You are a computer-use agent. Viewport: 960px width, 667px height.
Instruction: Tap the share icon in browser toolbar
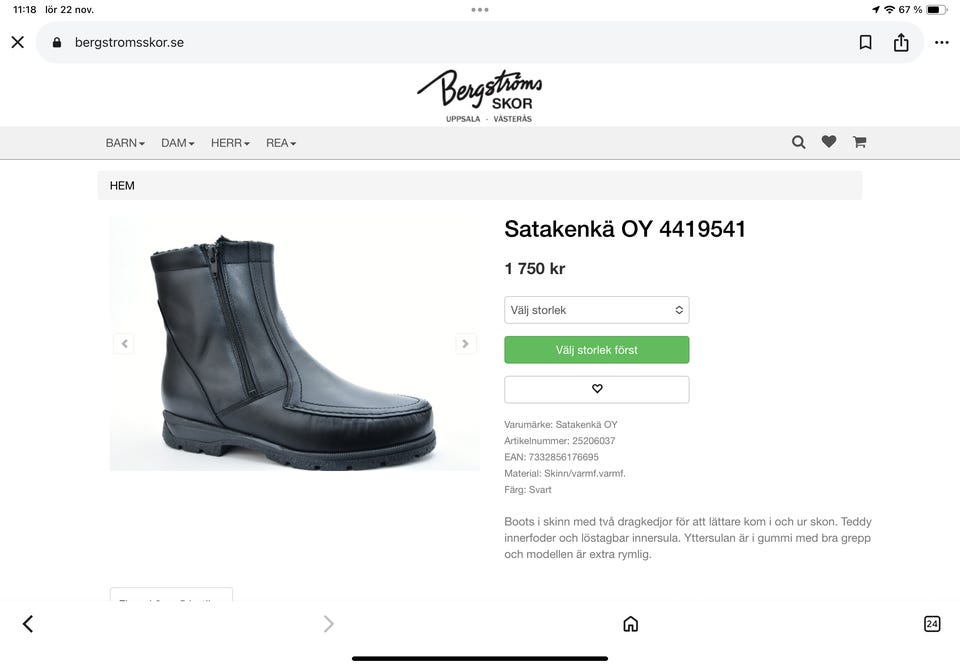point(901,42)
